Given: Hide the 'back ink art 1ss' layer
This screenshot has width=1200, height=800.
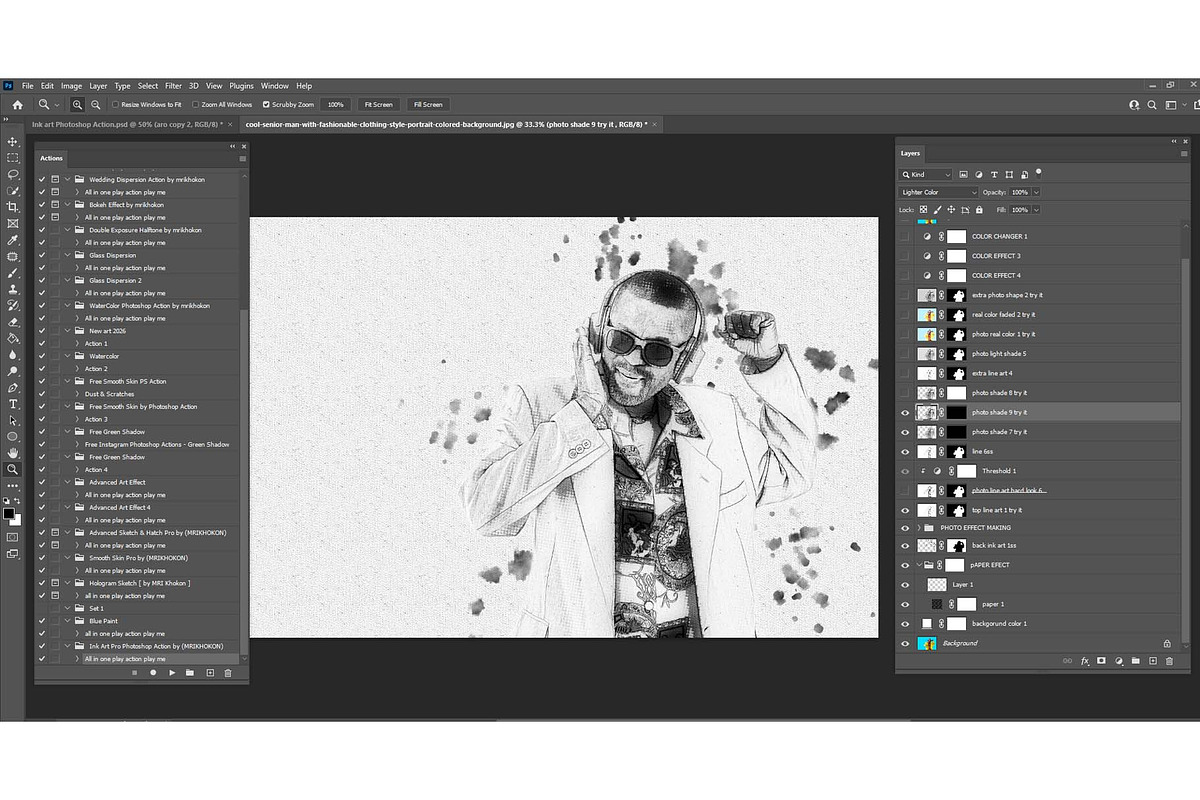Looking at the screenshot, I should pos(906,545).
